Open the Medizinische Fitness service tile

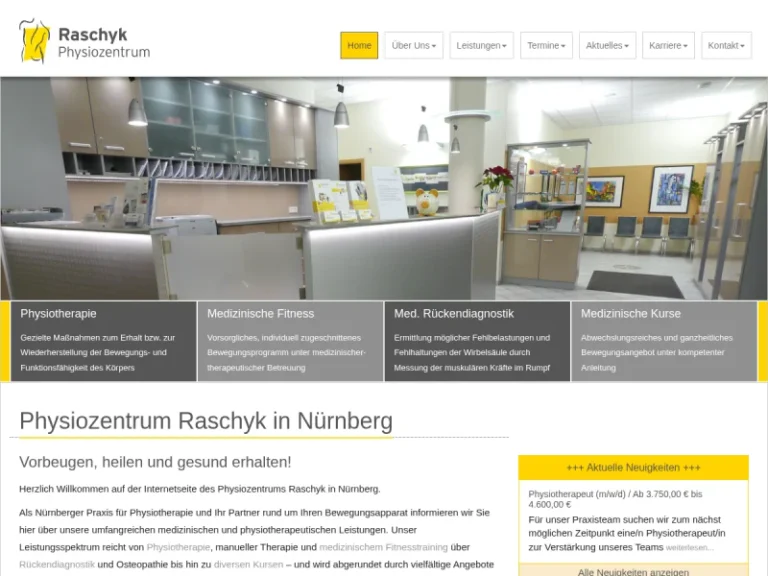290,341
